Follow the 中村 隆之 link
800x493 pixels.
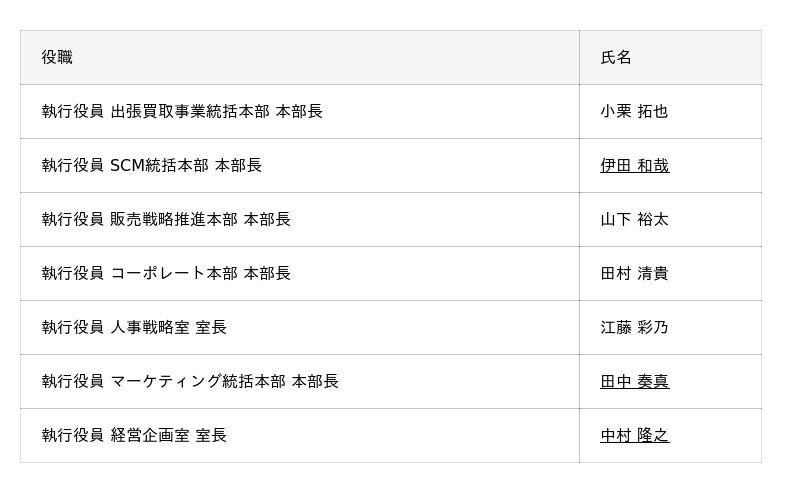[x=634, y=436]
